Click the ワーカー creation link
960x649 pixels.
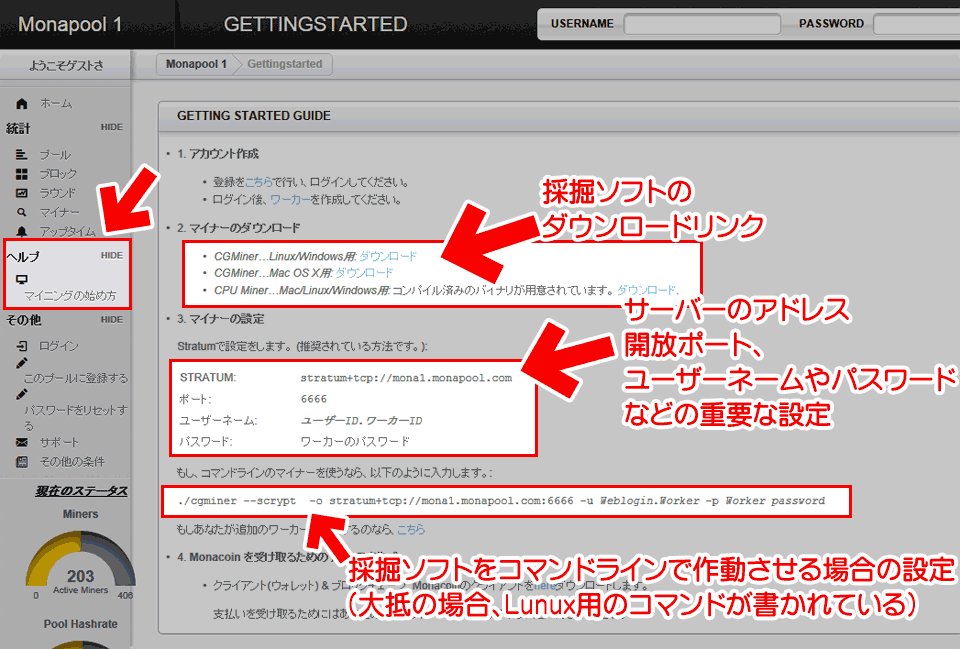tap(290, 200)
